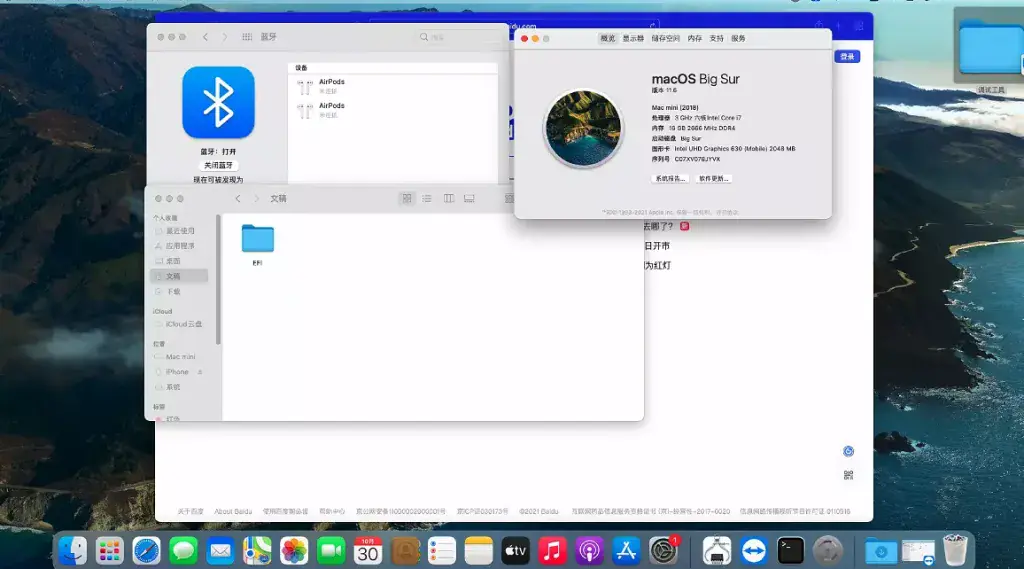Screen dimensions: 1024x569
Task: Open Music app in Dock
Action: tap(552, 551)
